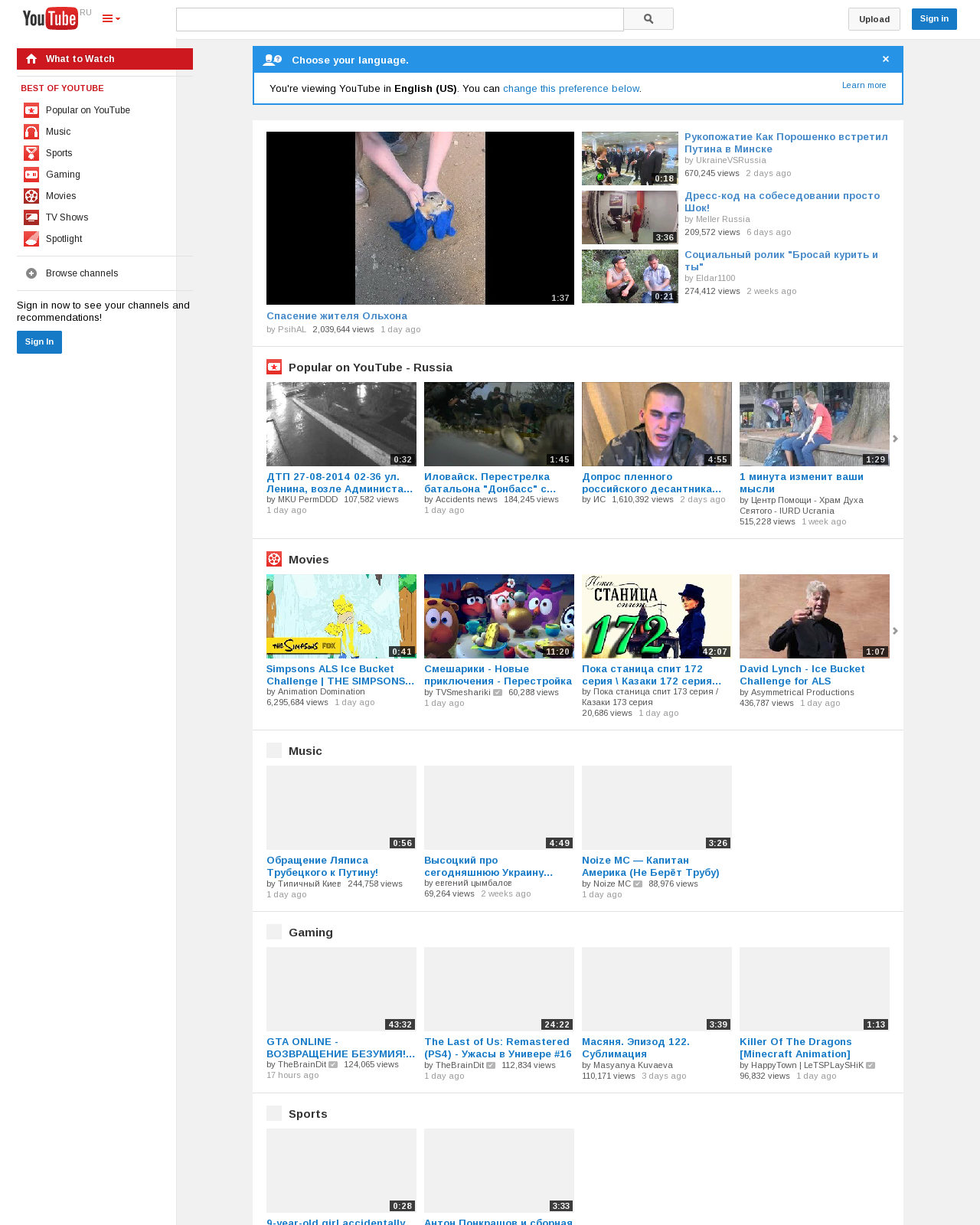Show next videos in Popular Russia row
Screen dimensions: 980x1225
click(x=895, y=439)
